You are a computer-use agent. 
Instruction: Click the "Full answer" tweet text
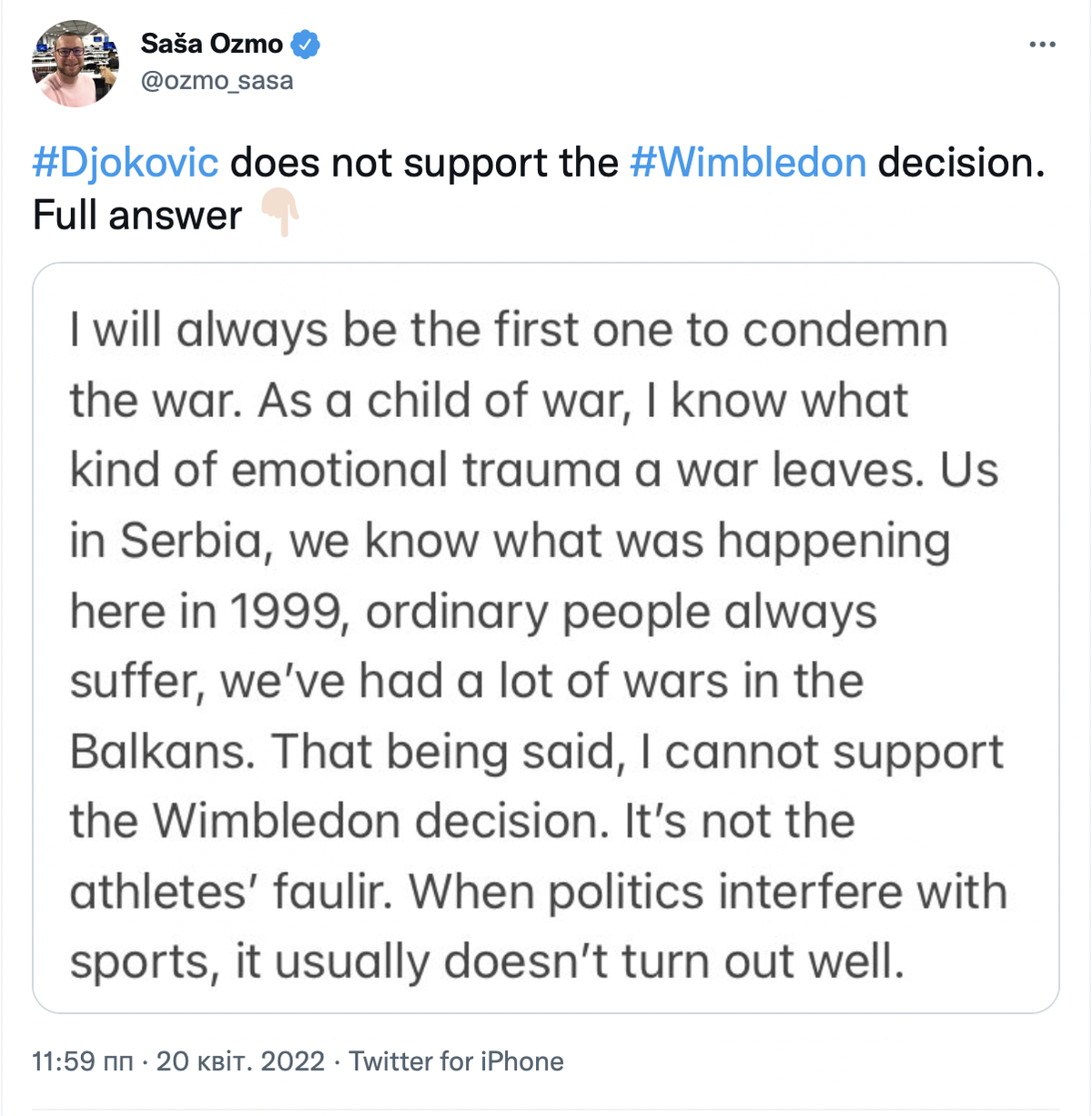point(137,216)
